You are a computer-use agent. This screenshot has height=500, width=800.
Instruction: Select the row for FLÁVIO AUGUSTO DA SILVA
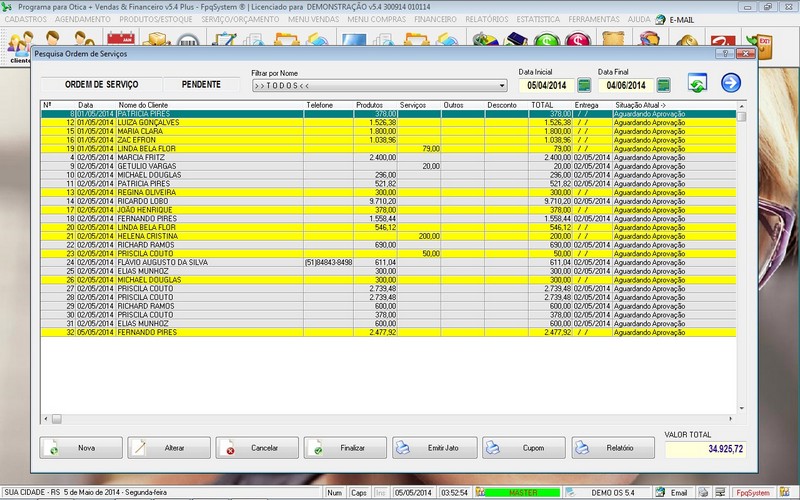[x=388, y=262]
